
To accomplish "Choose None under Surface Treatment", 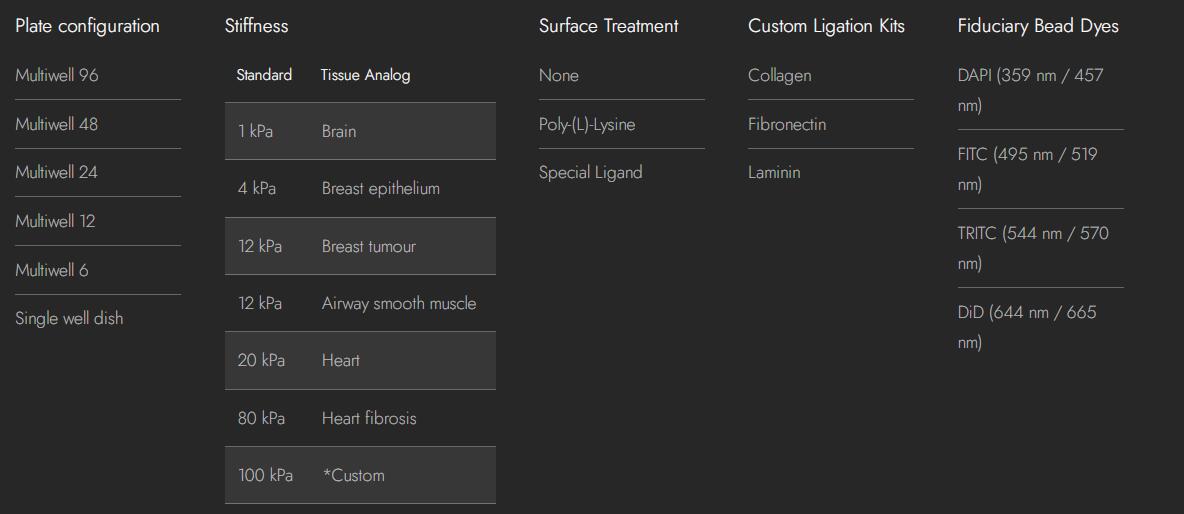I will click(x=559, y=76).
